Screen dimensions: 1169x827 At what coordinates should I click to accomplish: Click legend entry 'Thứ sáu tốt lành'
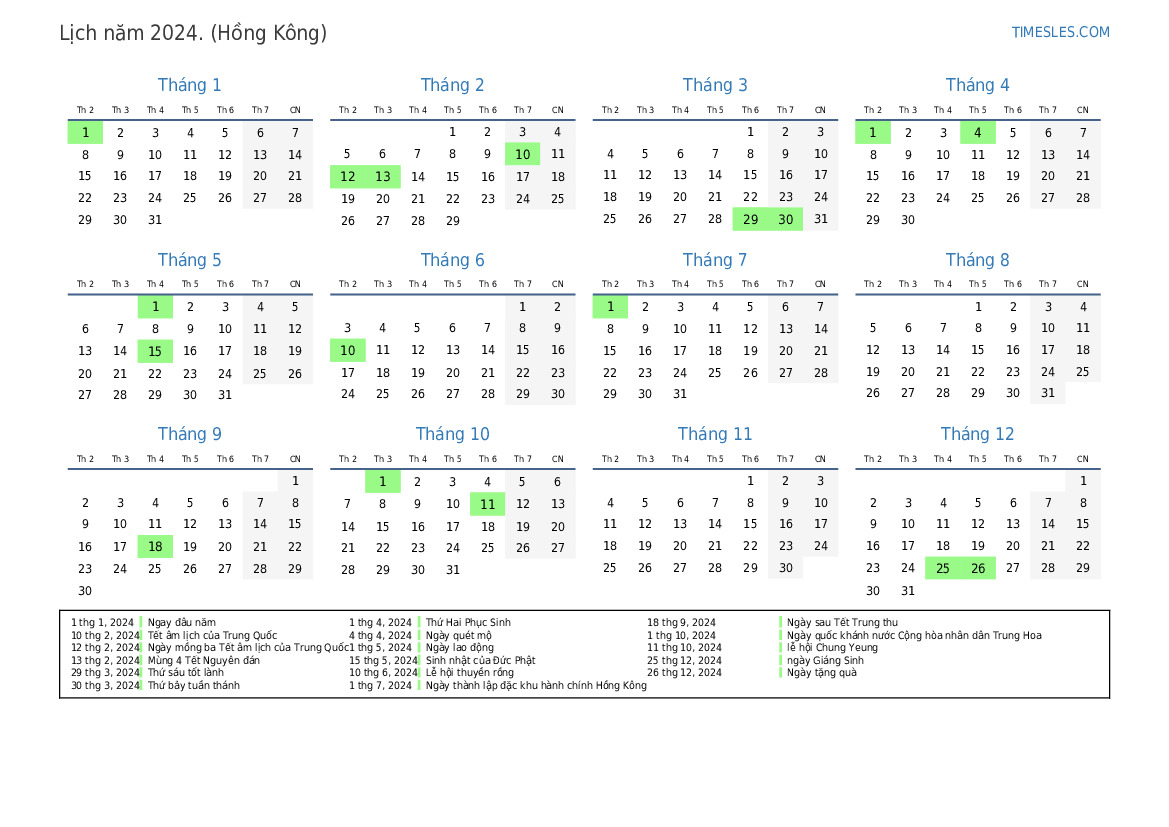pyautogui.click(x=186, y=673)
